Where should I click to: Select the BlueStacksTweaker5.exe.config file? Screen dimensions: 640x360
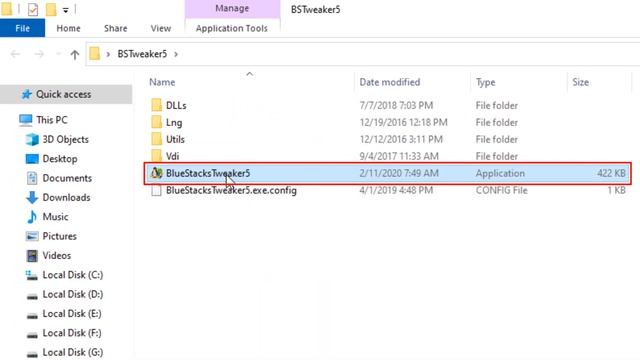[231, 190]
